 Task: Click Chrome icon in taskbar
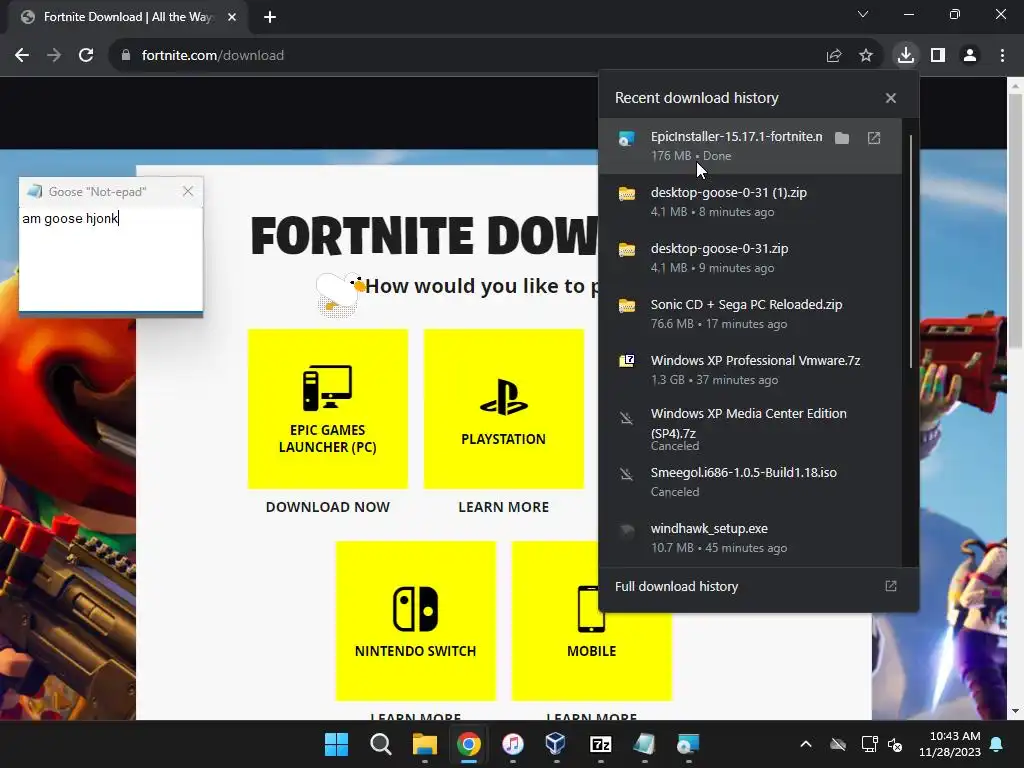tap(468, 744)
